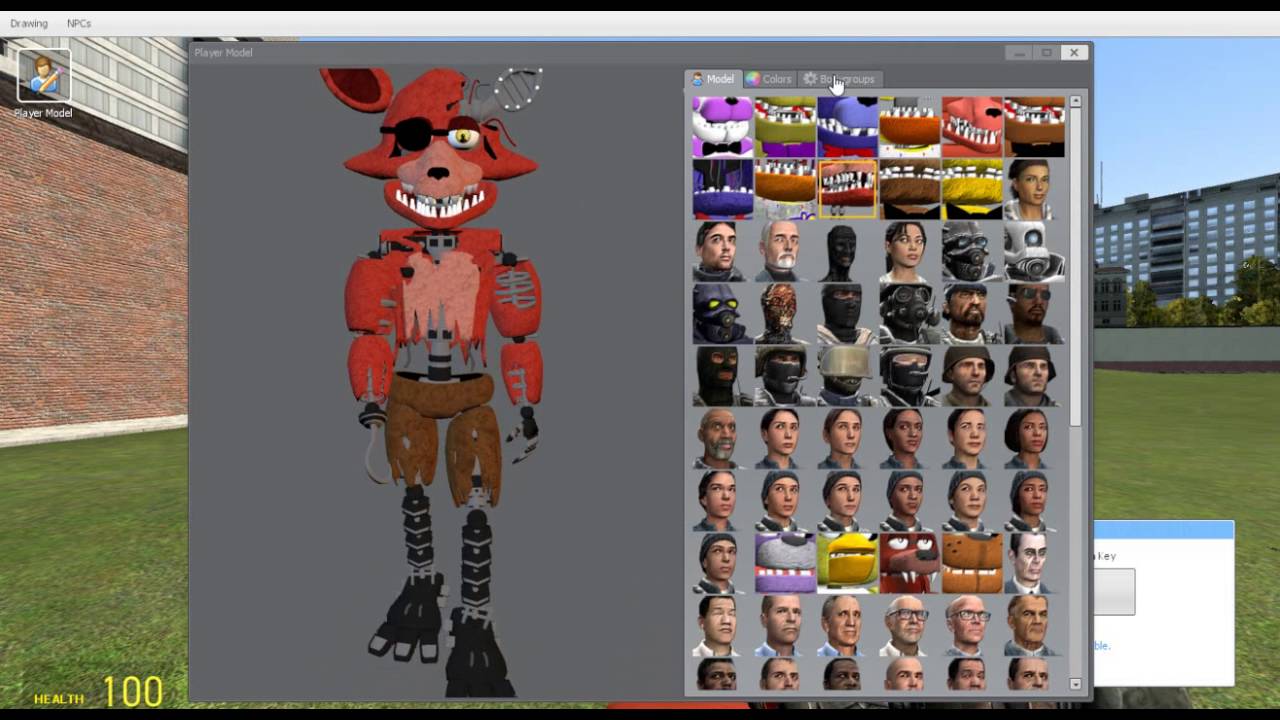The width and height of the screenshot is (1280, 720).
Task: Select the yellow-eyed gas mask soldier model
Action: pyautogui.click(x=723, y=313)
